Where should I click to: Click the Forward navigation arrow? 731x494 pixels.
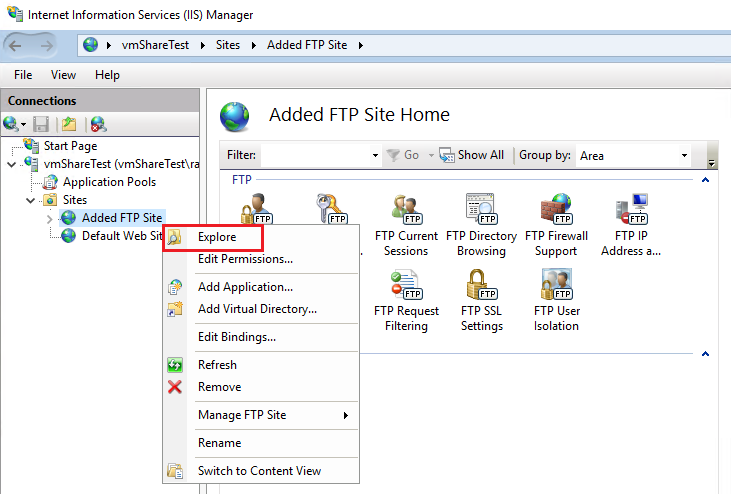tap(46, 46)
